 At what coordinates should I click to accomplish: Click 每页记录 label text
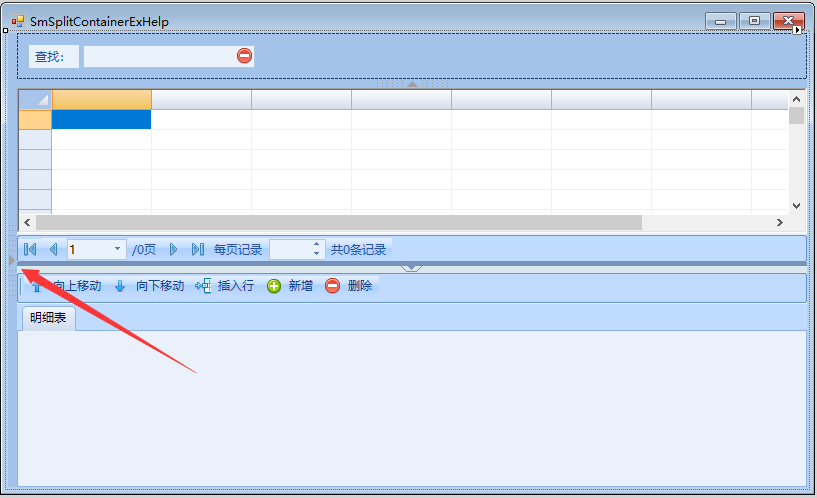tap(238, 250)
